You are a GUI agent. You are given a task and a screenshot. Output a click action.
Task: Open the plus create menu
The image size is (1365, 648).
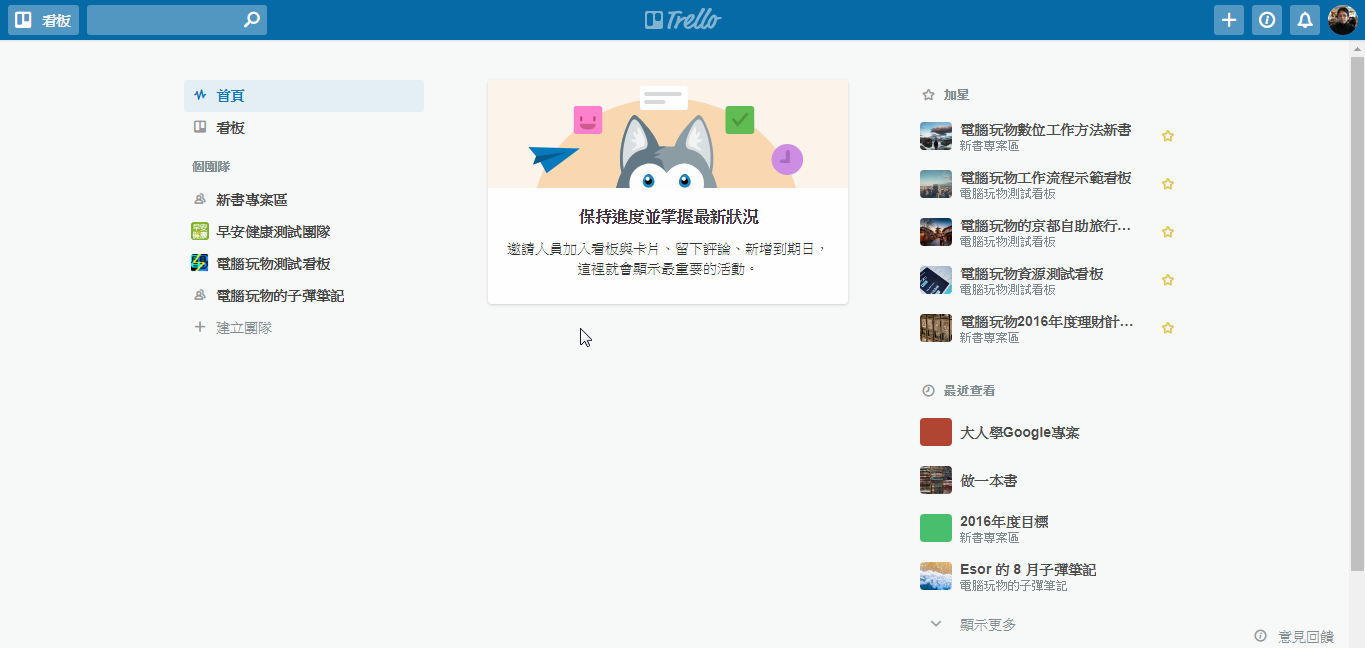click(1229, 20)
